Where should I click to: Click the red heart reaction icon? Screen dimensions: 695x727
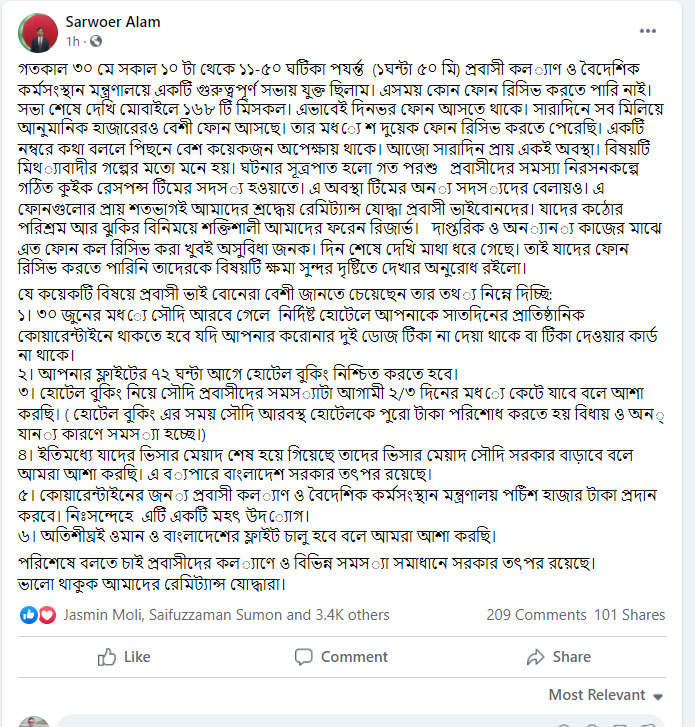[x=46, y=615]
